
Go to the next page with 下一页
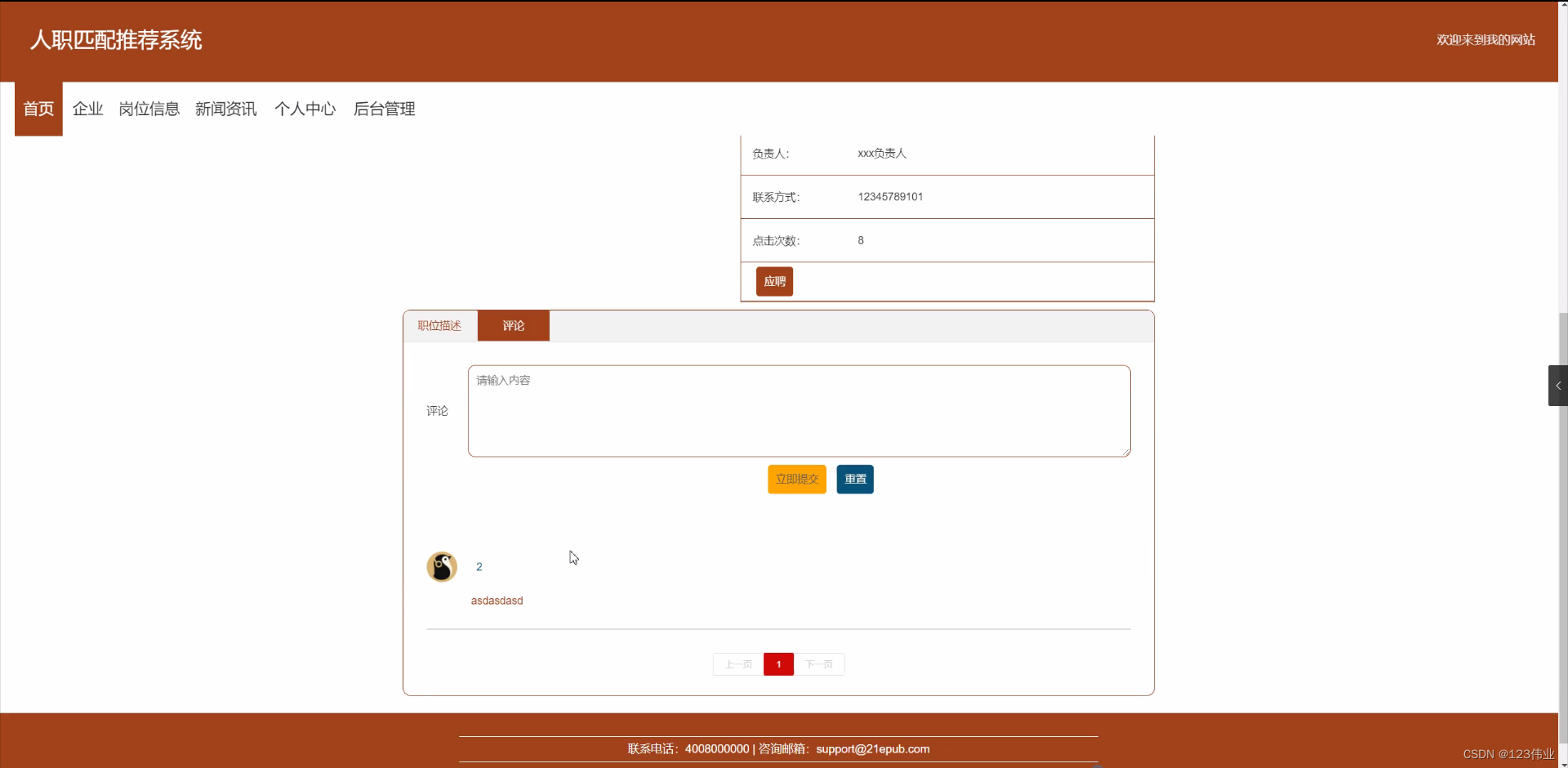(819, 664)
